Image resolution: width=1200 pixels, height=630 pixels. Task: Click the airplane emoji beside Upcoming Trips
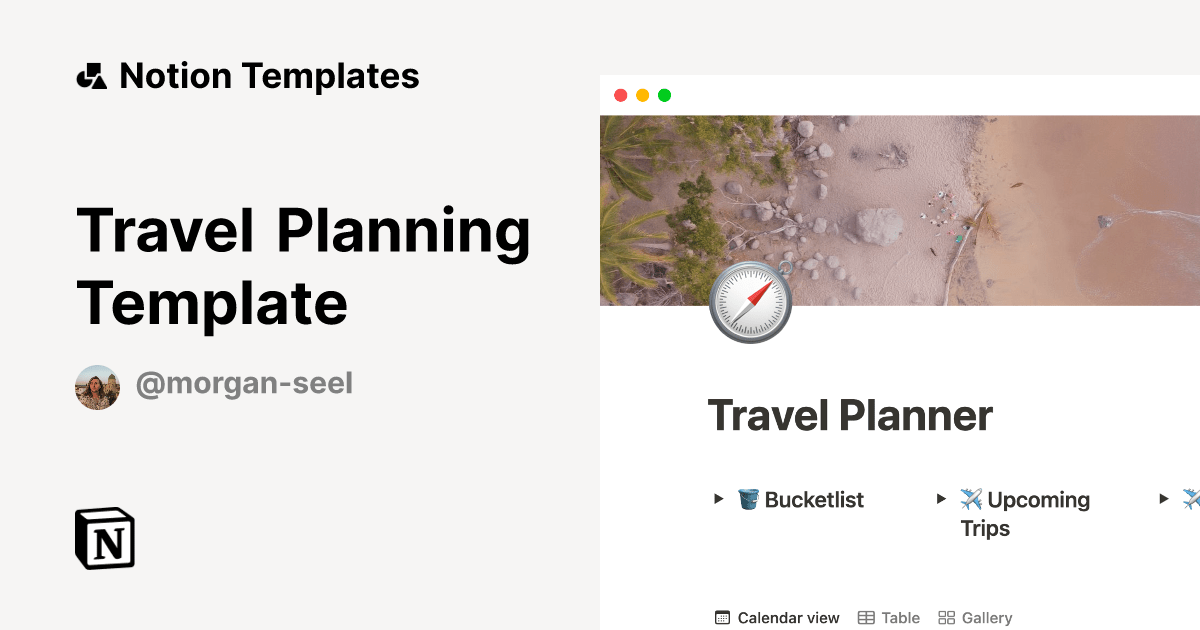click(971, 499)
